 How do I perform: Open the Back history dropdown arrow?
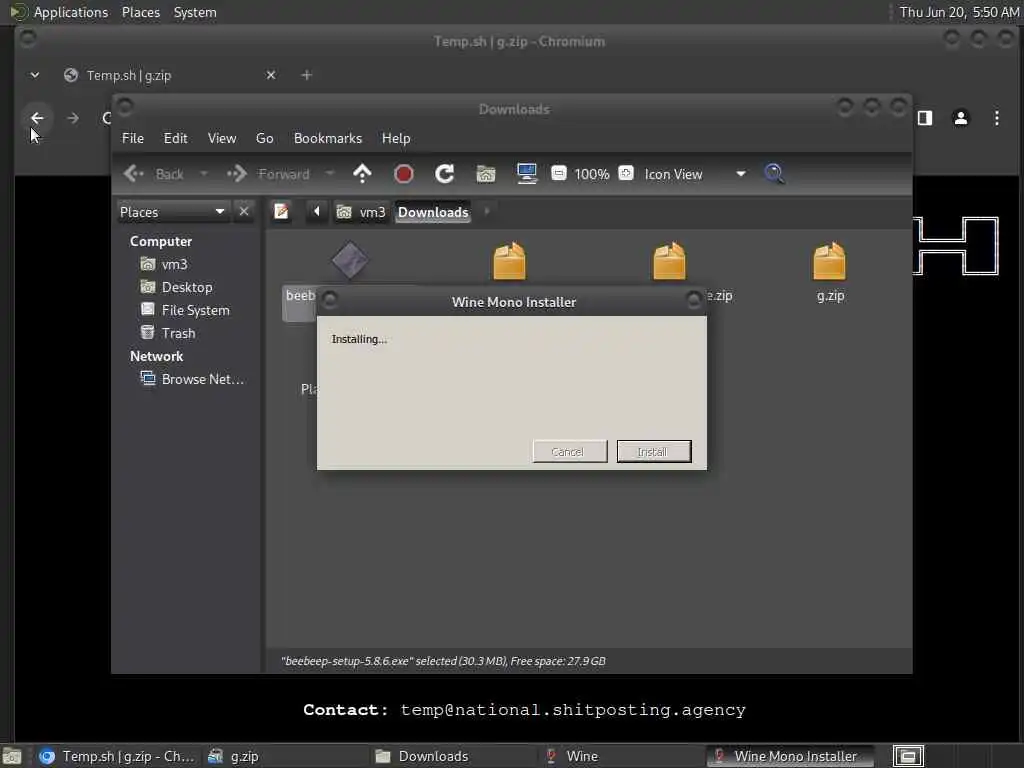click(204, 174)
